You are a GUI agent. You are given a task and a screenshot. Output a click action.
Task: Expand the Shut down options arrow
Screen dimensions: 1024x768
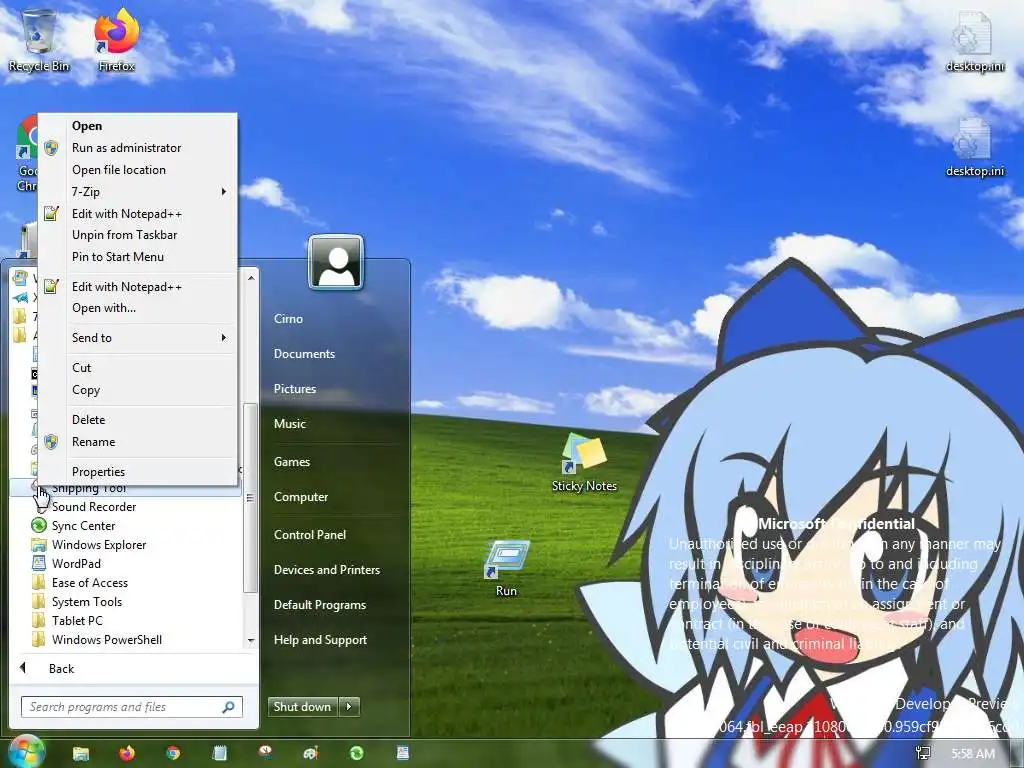tap(349, 706)
